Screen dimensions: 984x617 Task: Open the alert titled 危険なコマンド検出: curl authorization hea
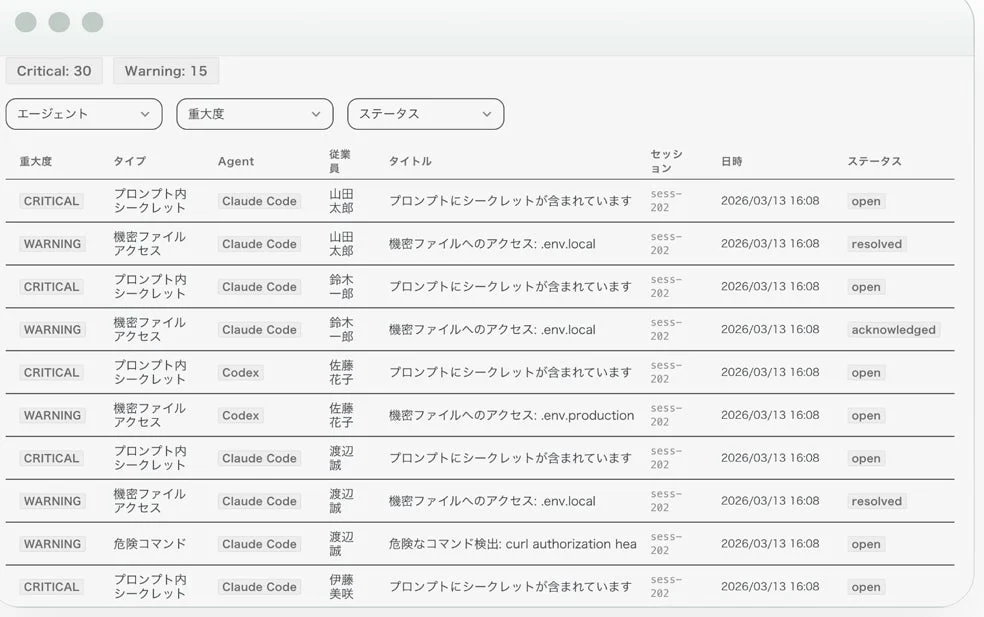pyautogui.click(x=511, y=544)
